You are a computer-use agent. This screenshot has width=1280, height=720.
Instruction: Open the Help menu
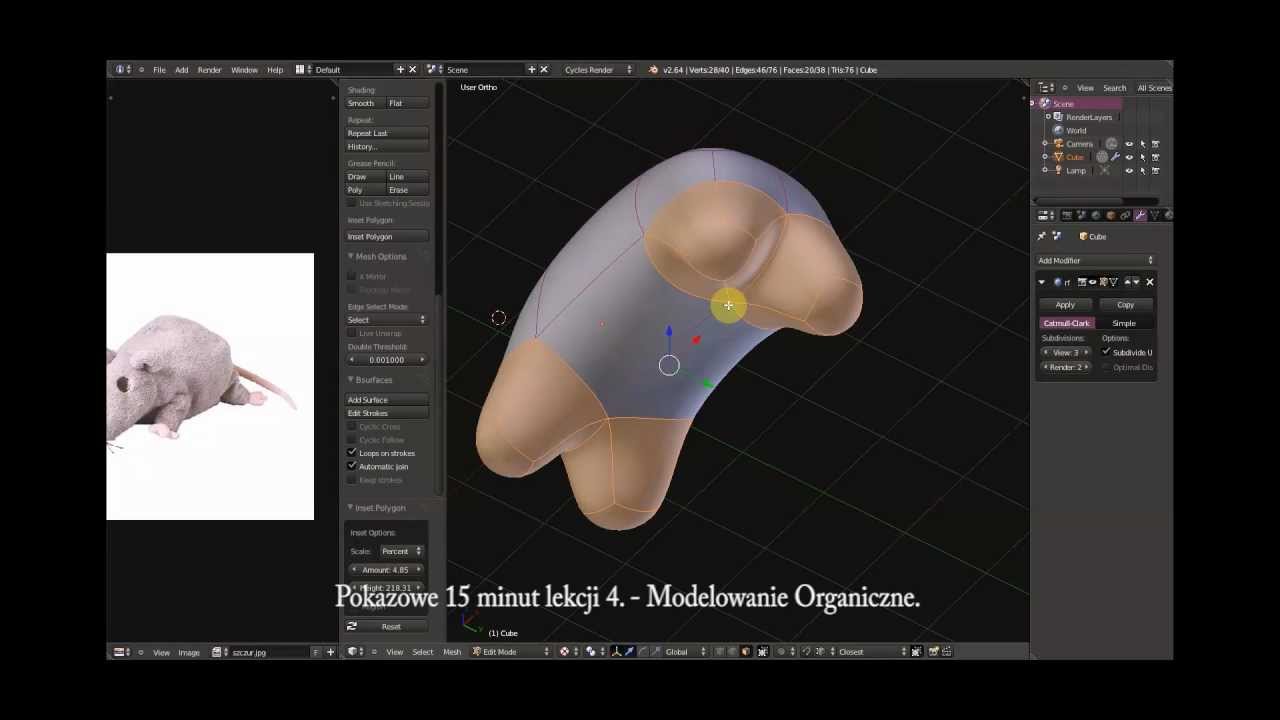pyautogui.click(x=275, y=70)
